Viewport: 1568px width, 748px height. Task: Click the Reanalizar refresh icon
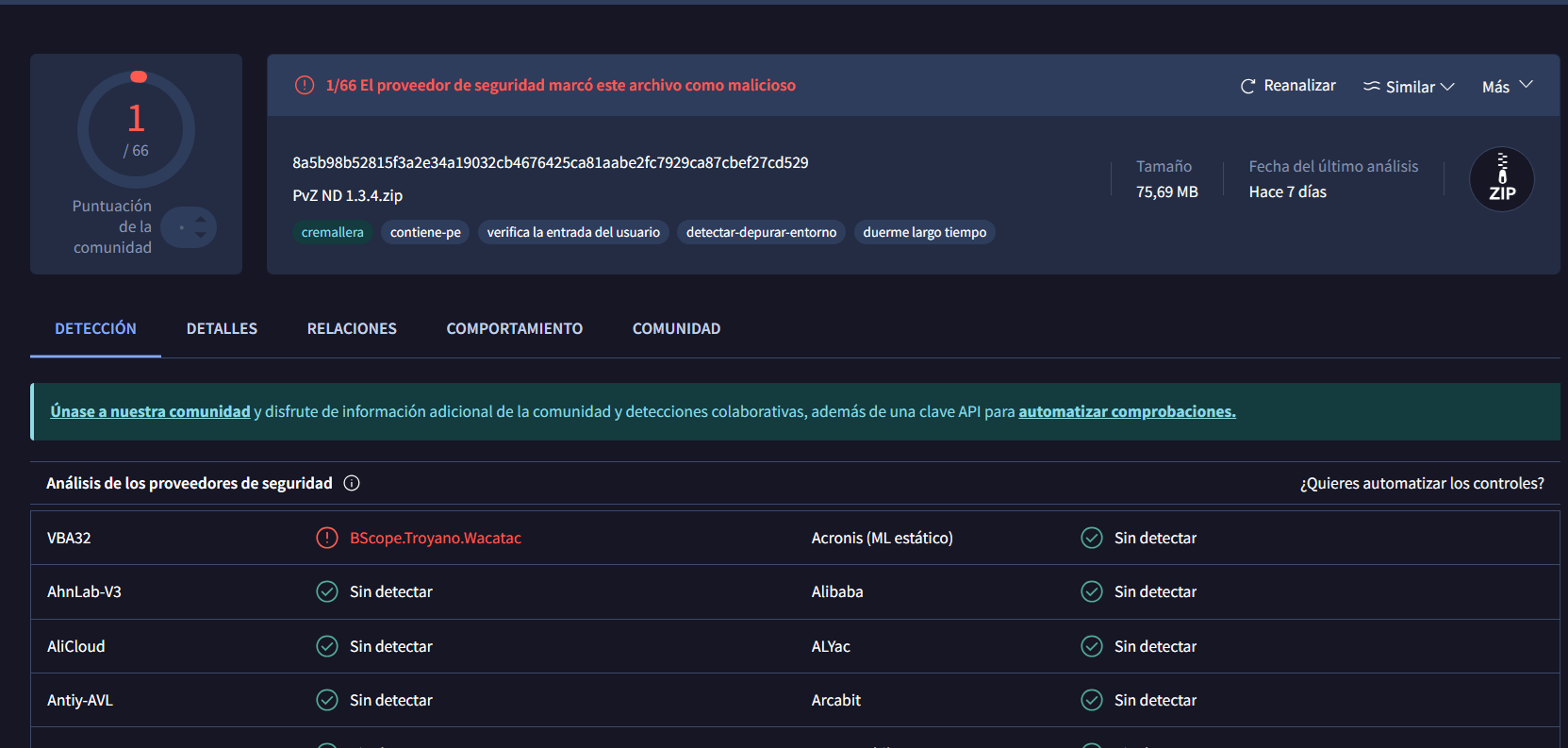(1247, 86)
